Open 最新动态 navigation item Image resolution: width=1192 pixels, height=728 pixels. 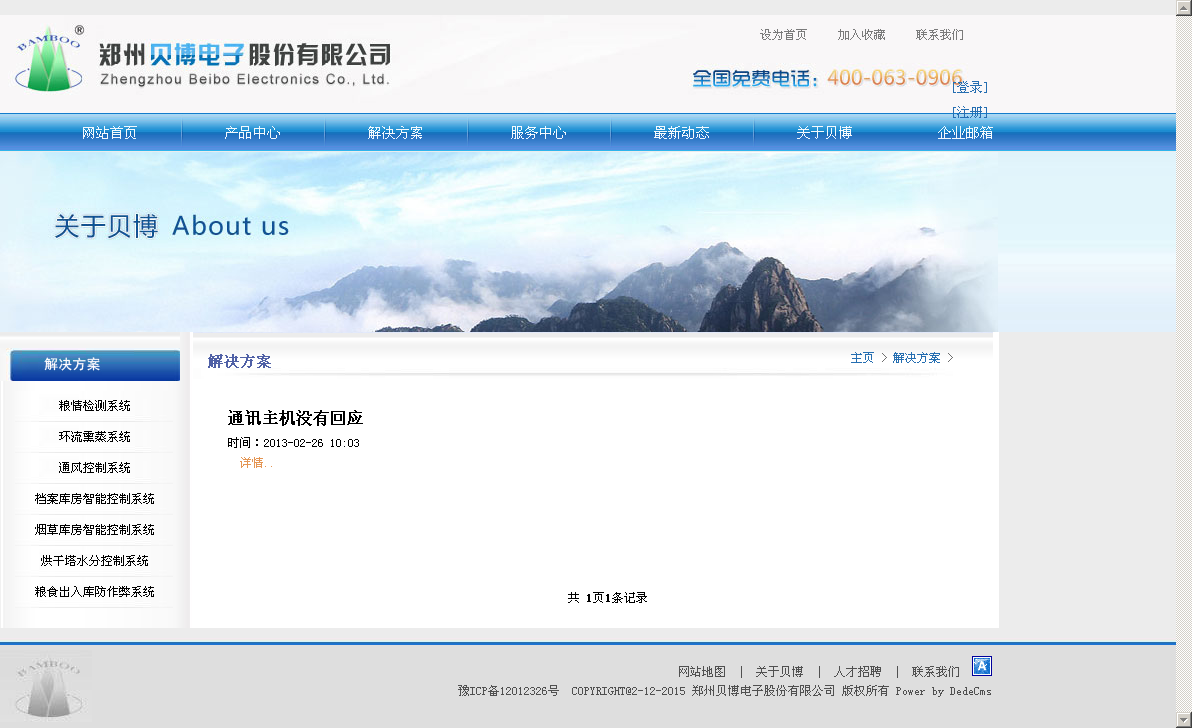(681, 133)
